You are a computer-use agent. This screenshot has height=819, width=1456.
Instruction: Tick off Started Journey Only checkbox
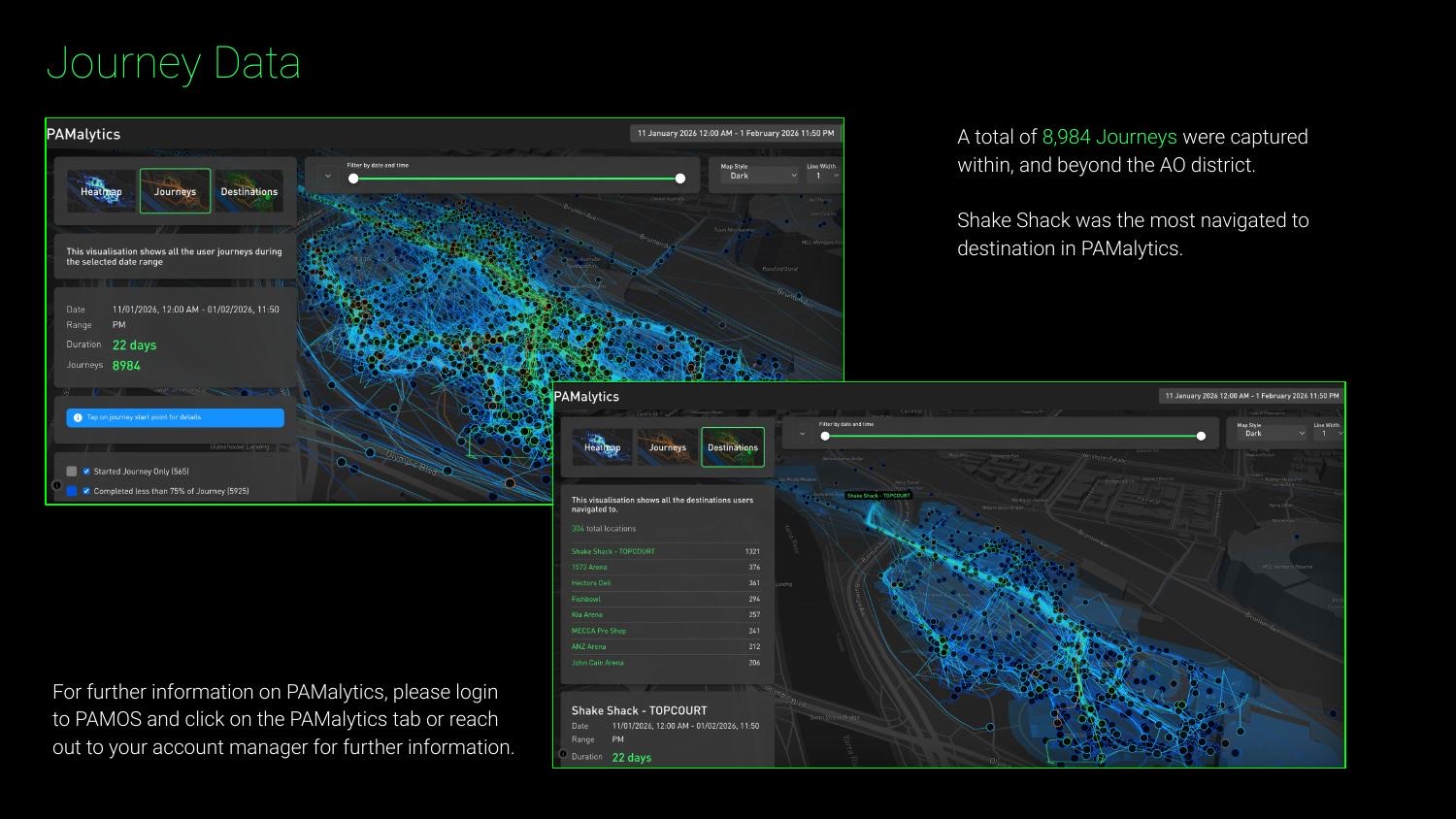click(86, 472)
